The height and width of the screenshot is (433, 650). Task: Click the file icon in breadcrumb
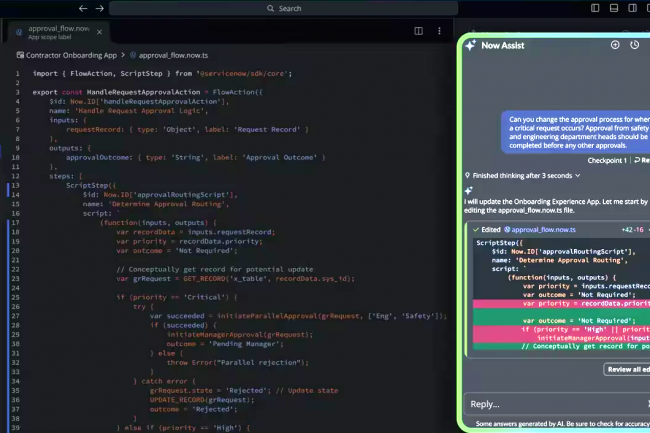pyautogui.click(x=131, y=55)
